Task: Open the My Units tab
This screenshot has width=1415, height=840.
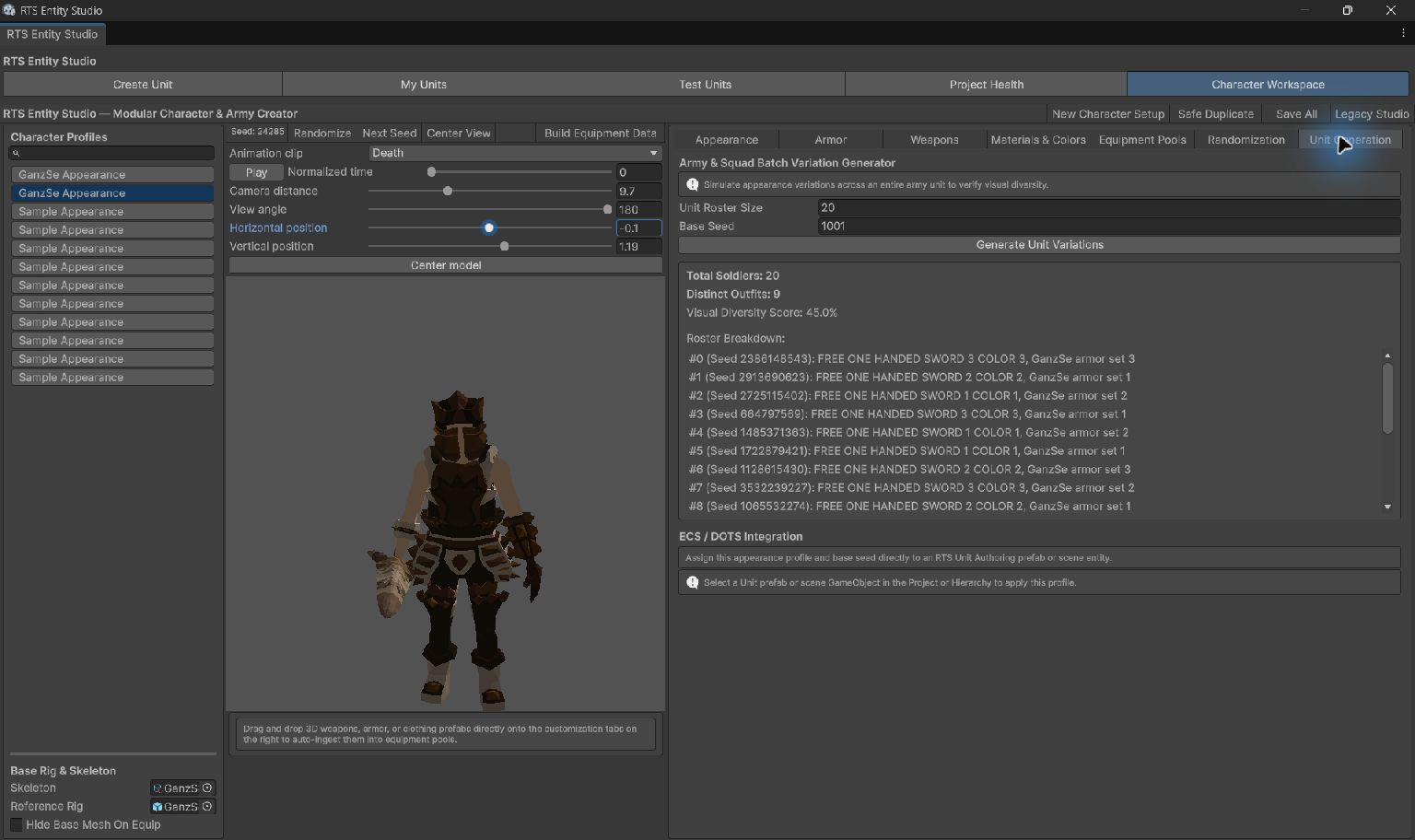Action: pyautogui.click(x=423, y=84)
